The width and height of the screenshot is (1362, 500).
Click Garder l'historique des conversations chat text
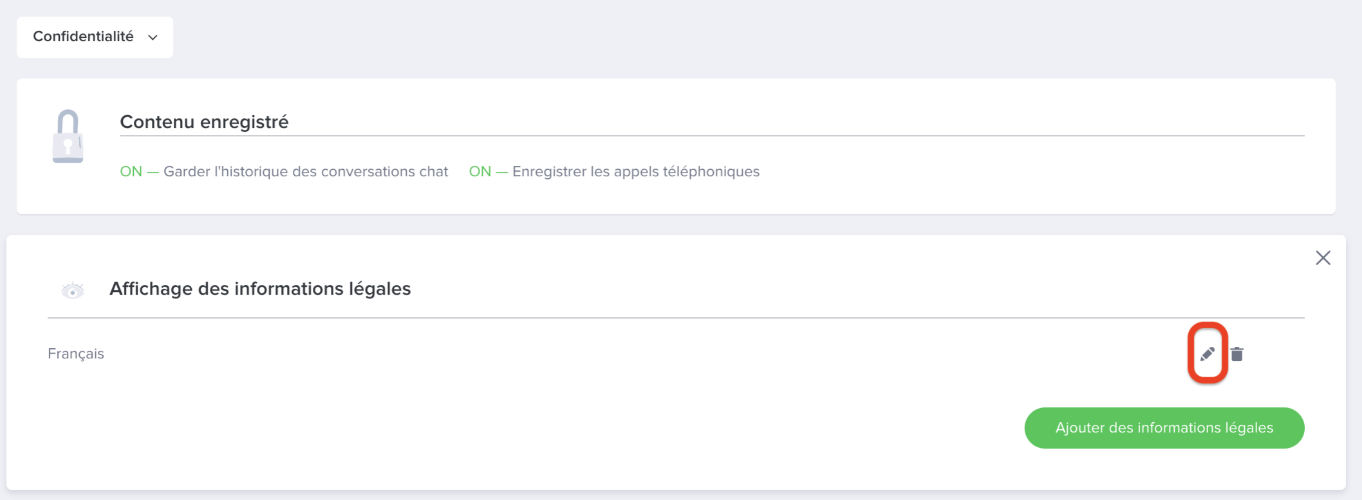point(306,172)
